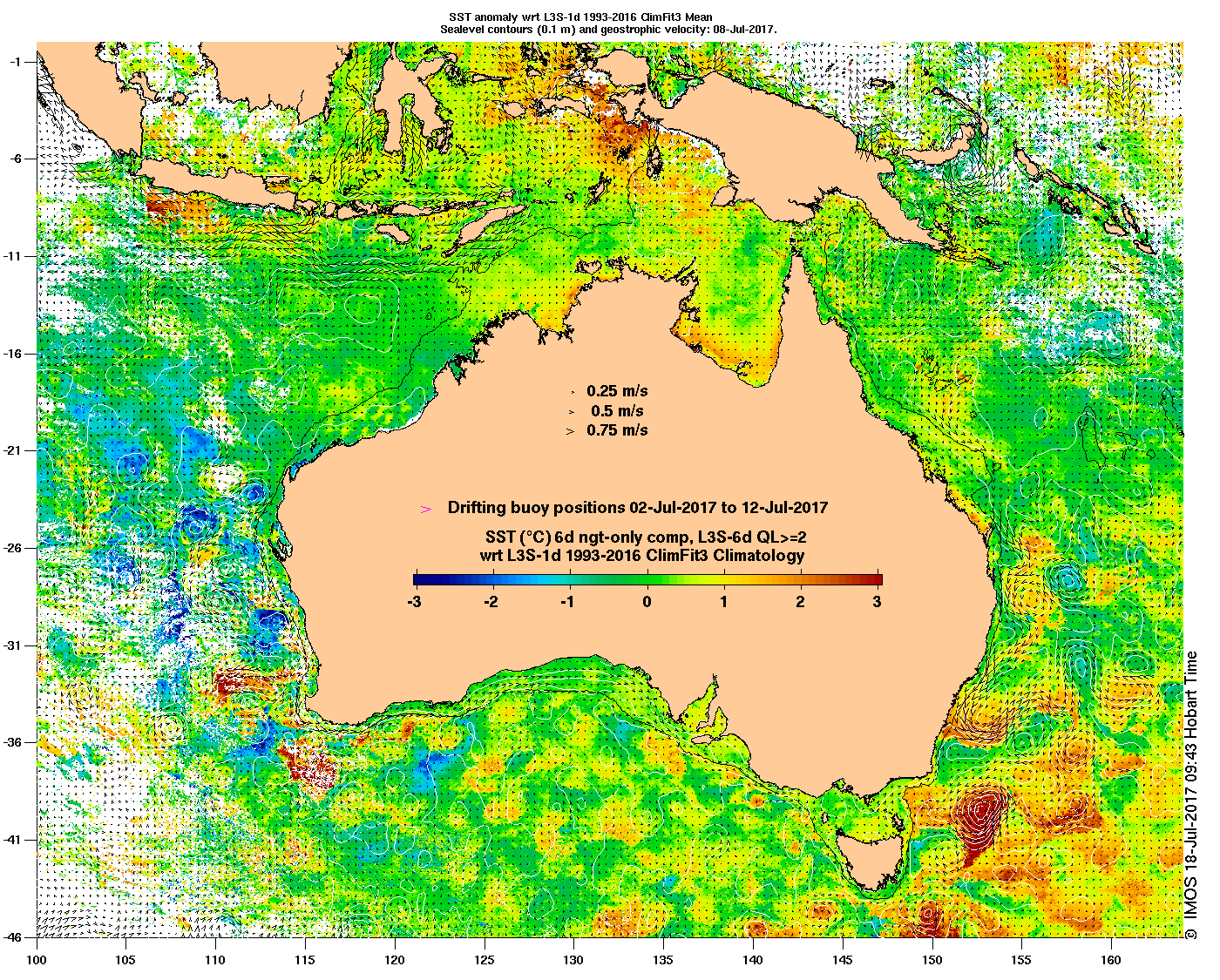
Task: Click the longitude axis label '130'
Action: pos(573,960)
